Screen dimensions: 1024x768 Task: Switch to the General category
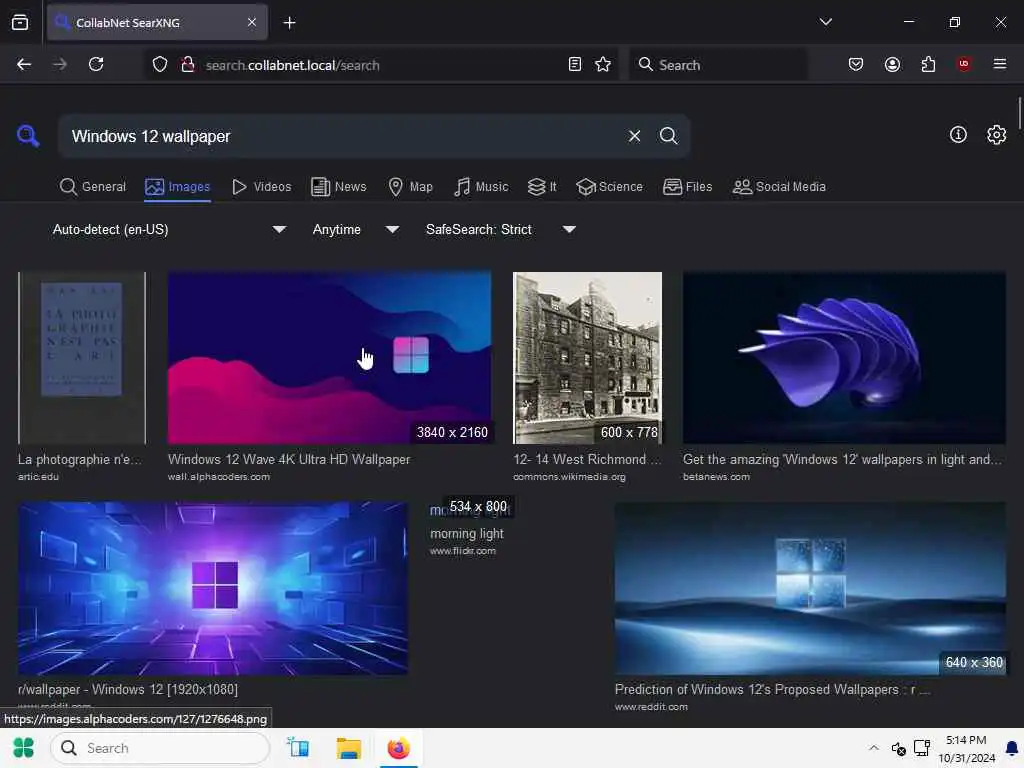click(x=93, y=187)
